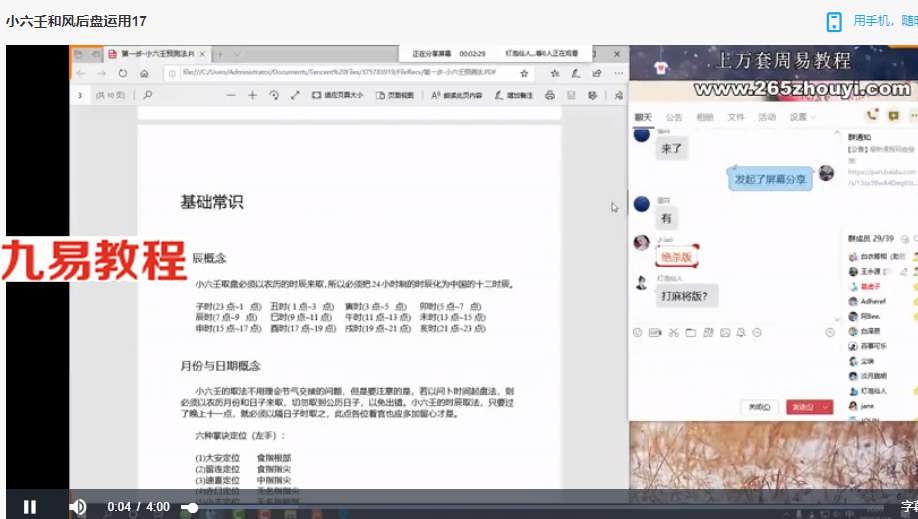Screen dimensions: 918x519
Task: Click the browser share icon
Action: (x=597, y=73)
